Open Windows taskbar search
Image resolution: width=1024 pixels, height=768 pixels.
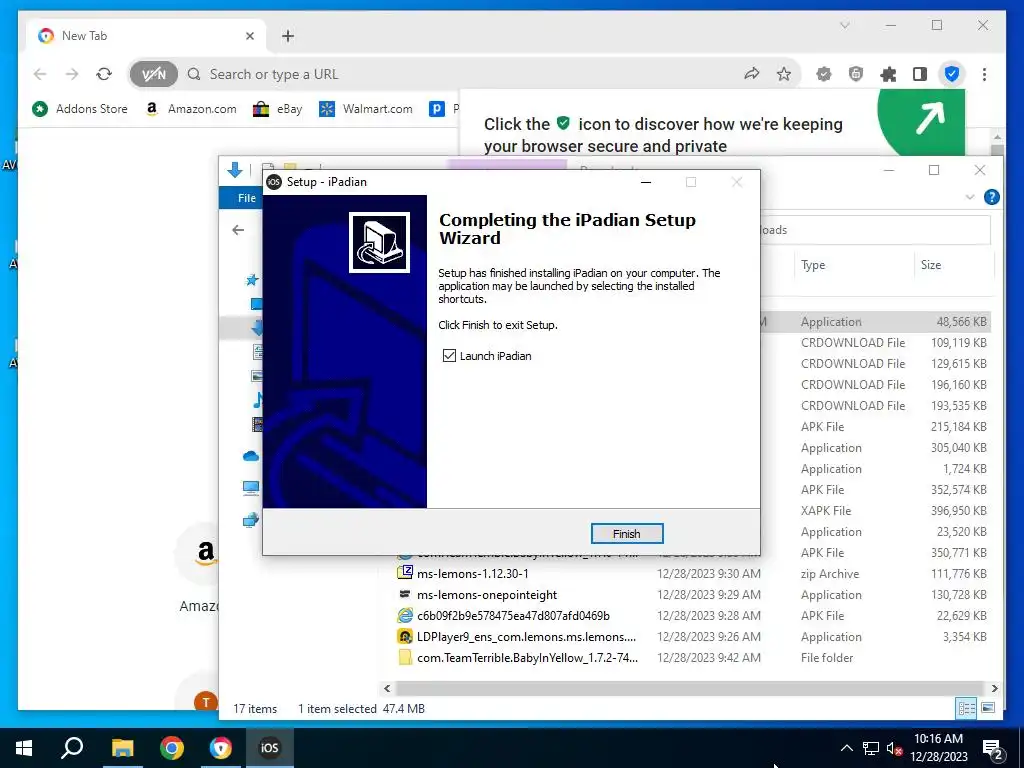(72, 748)
